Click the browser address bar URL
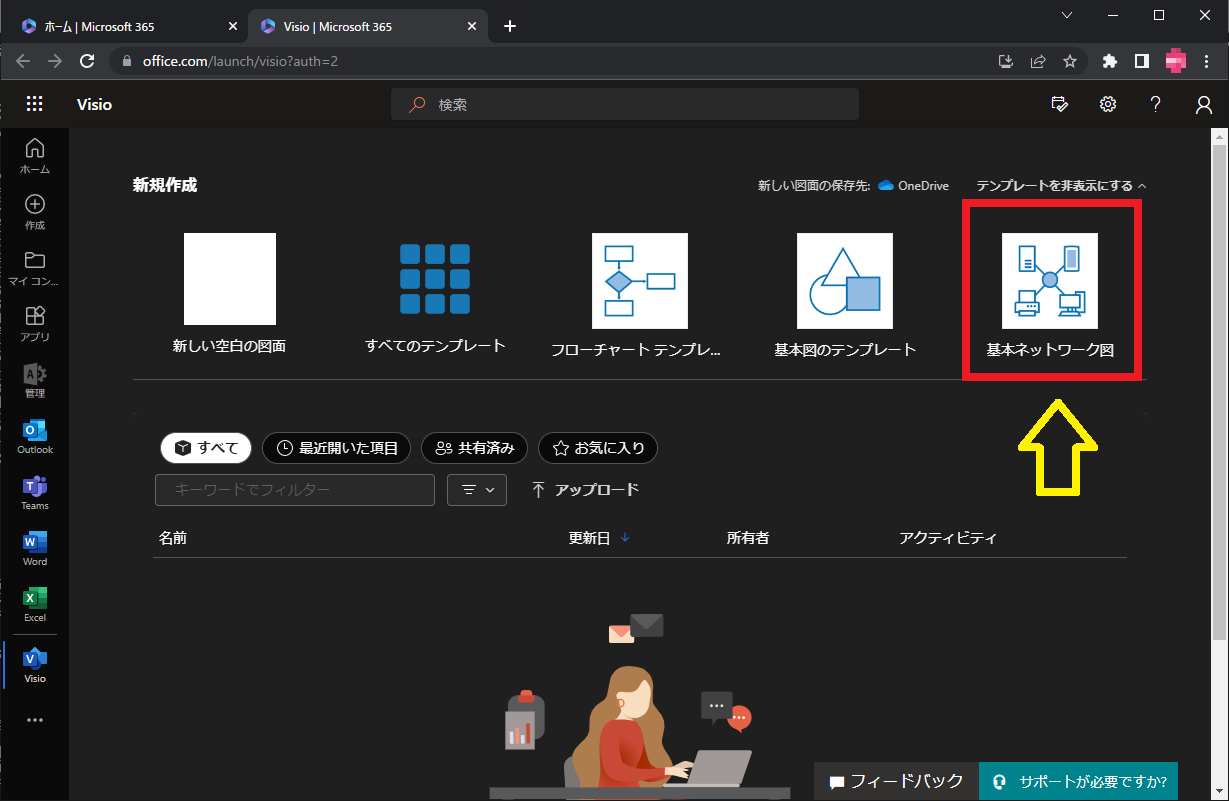Image resolution: width=1229 pixels, height=801 pixels. tap(240, 61)
